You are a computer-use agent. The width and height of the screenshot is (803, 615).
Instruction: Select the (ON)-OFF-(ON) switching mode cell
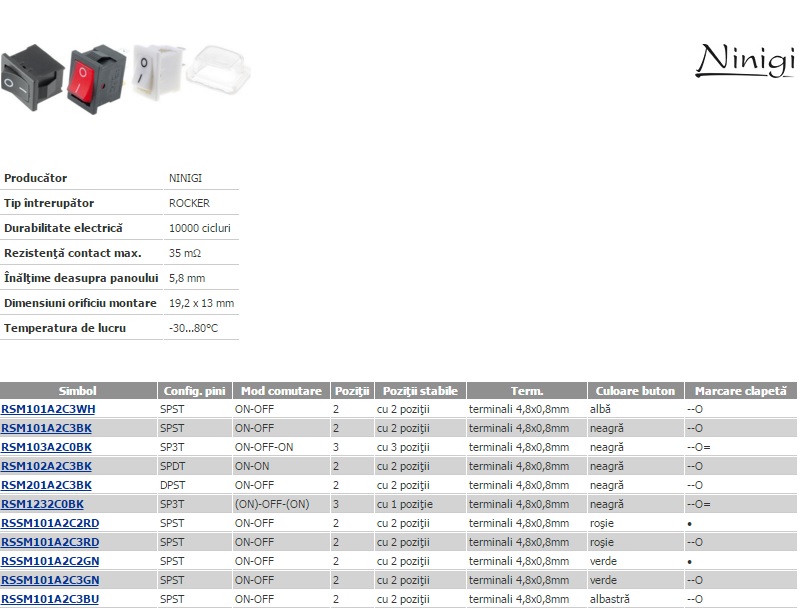point(272,504)
